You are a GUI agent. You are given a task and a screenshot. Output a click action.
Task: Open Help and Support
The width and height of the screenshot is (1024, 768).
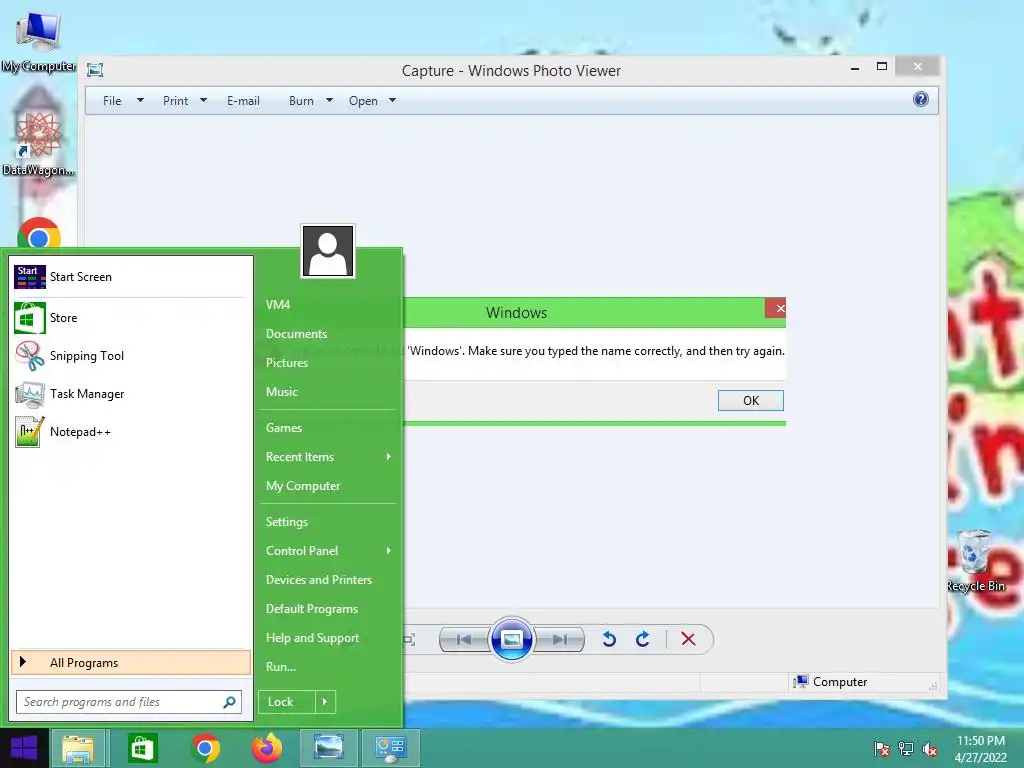[x=312, y=638]
